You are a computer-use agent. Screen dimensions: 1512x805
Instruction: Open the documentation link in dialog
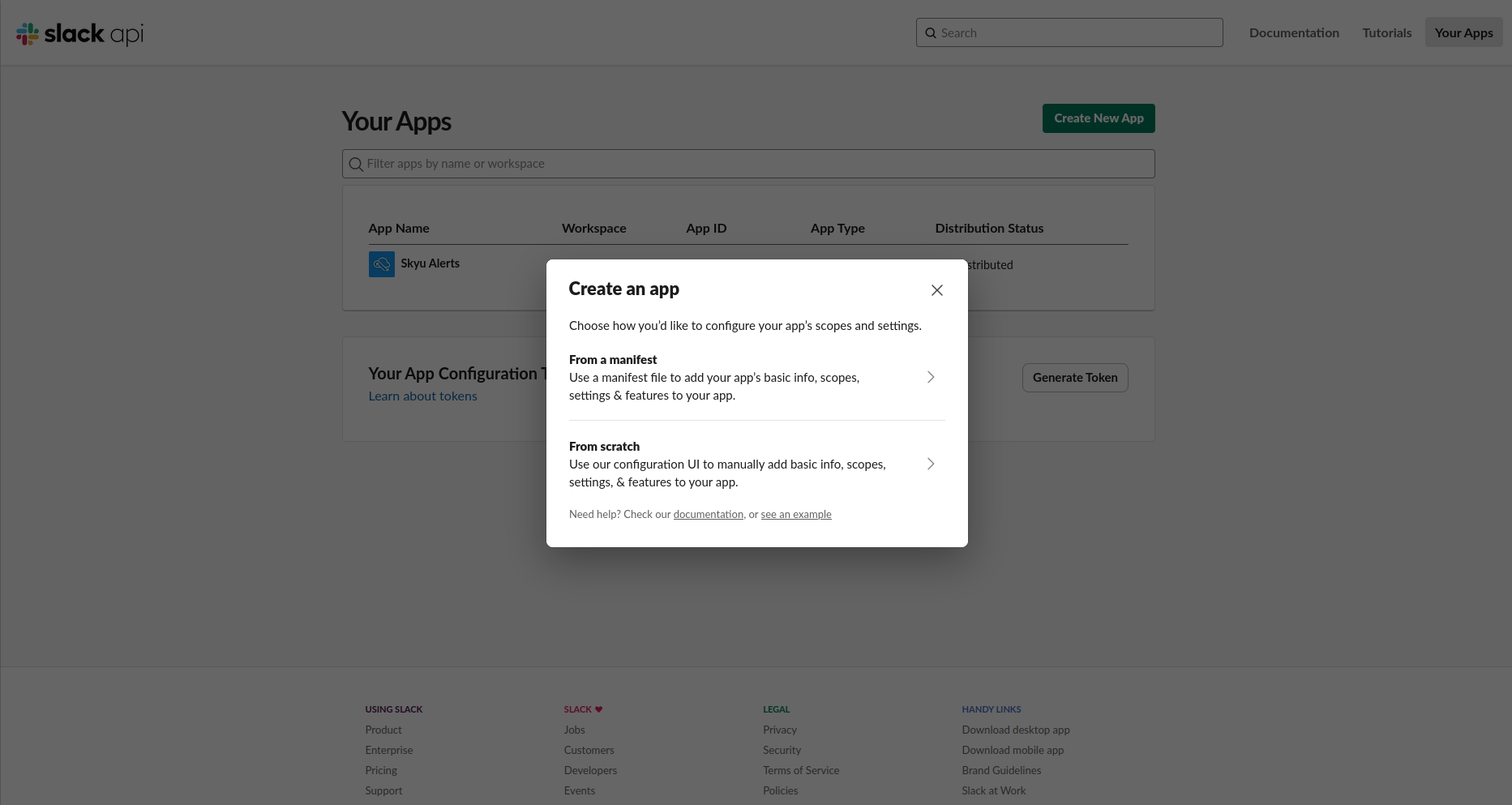(708, 514)
